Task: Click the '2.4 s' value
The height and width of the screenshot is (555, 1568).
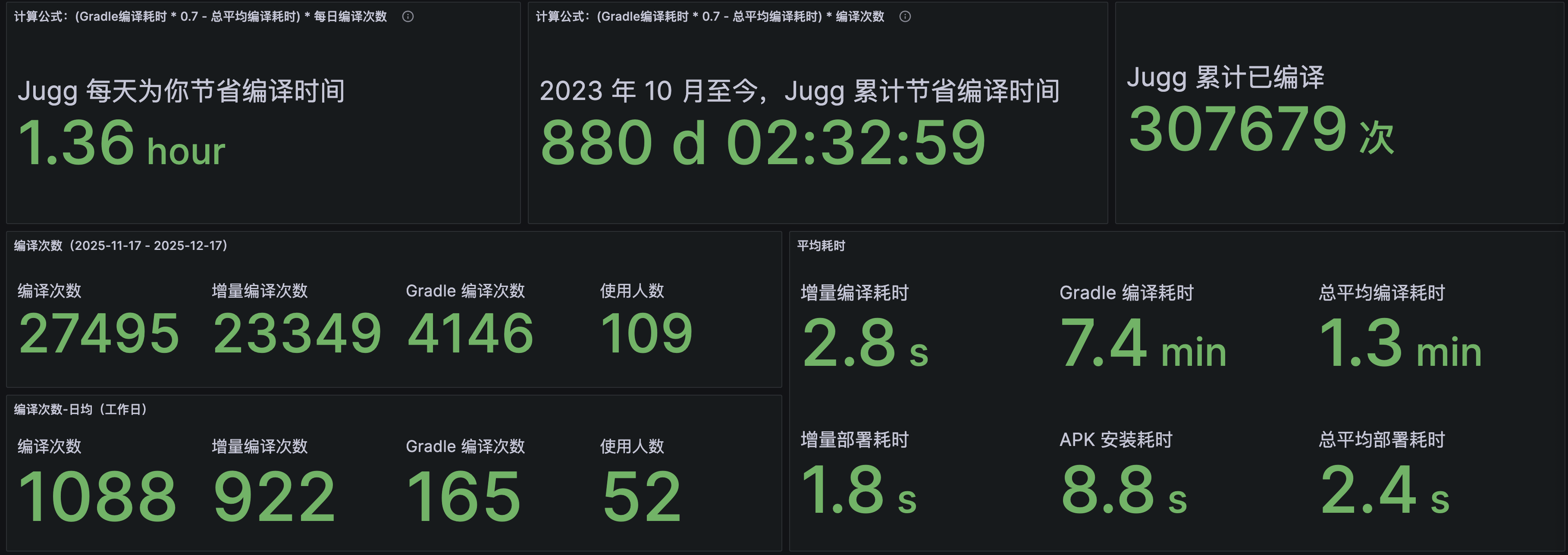Action: point(1385,490)
